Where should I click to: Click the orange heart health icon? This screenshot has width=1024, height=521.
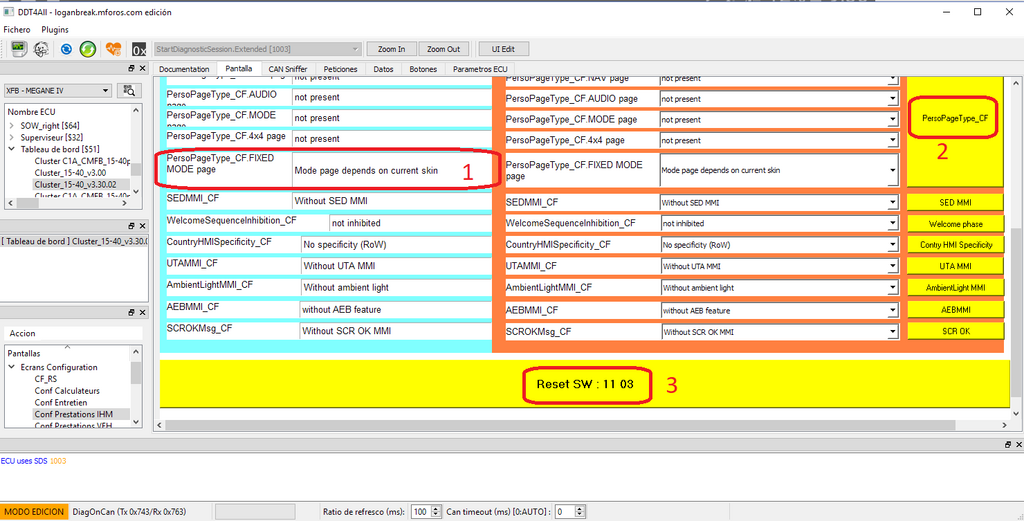coord(114,49)
